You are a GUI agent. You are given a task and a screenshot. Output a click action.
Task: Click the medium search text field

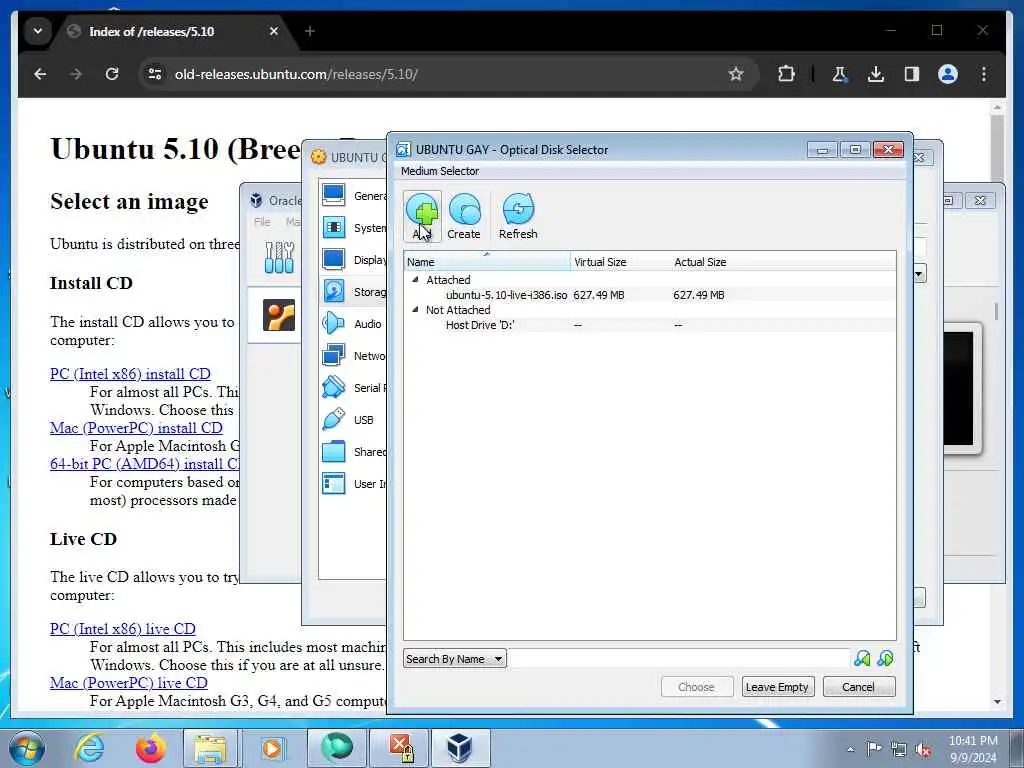coord(678,658)
